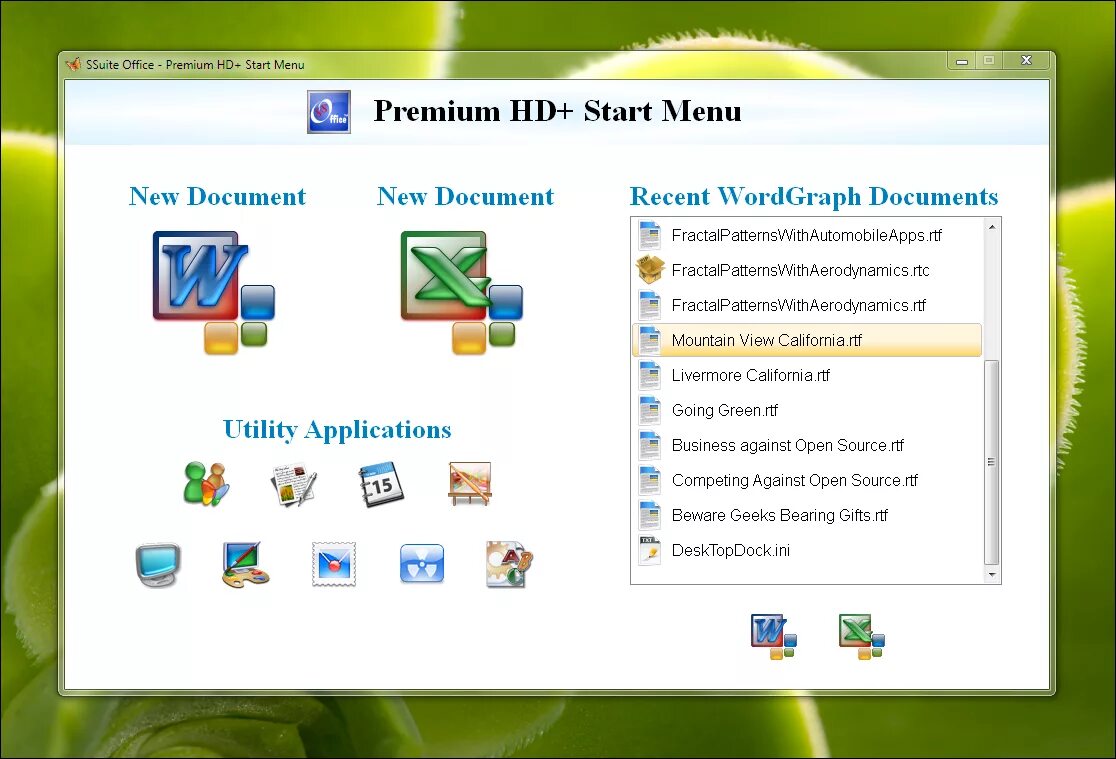Open the calendar 15 utility icon
The image size is (1116, 759).
(x=381, y=484)
